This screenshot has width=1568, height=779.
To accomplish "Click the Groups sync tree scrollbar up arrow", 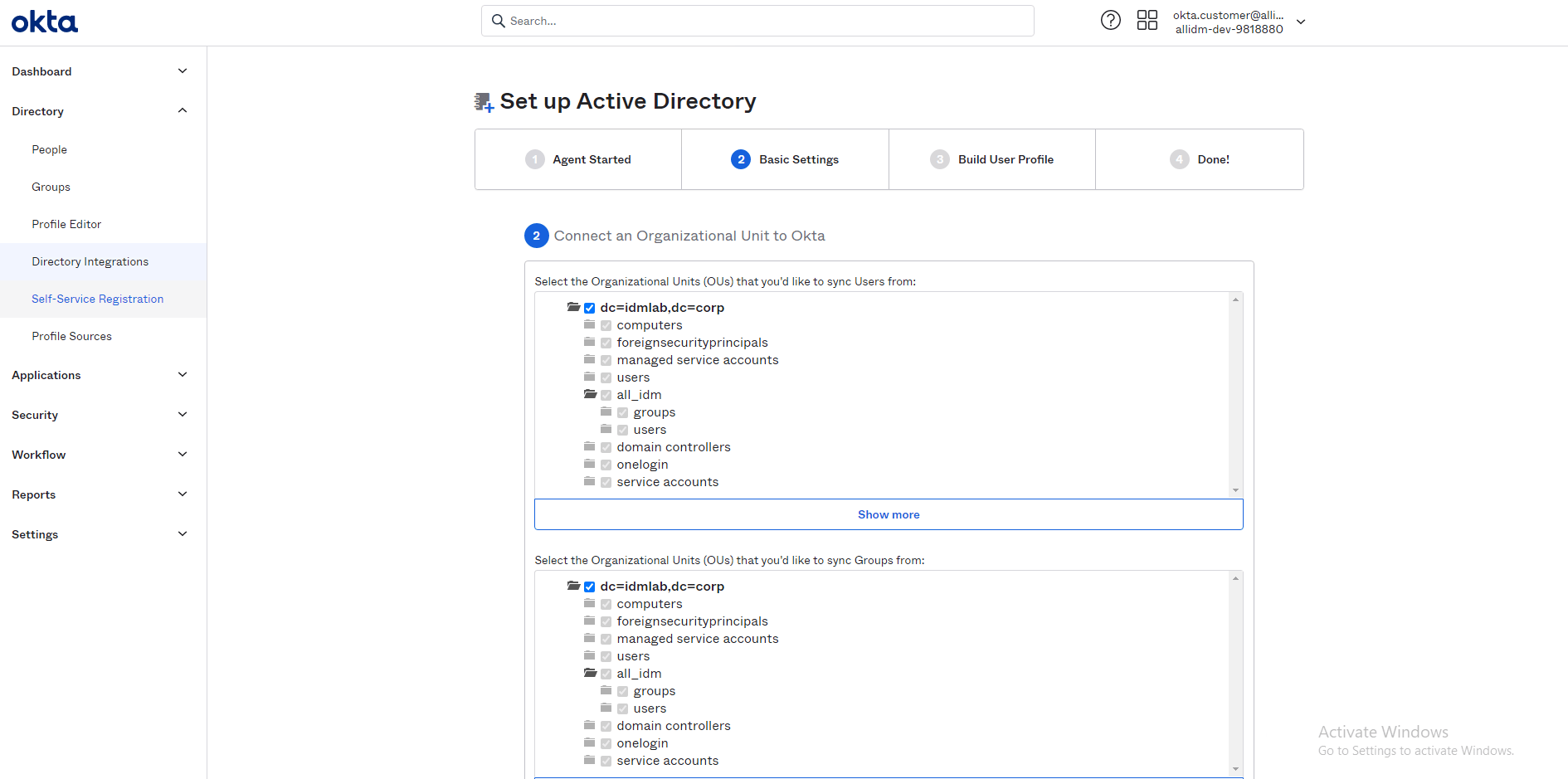I will click(1236, 578).
